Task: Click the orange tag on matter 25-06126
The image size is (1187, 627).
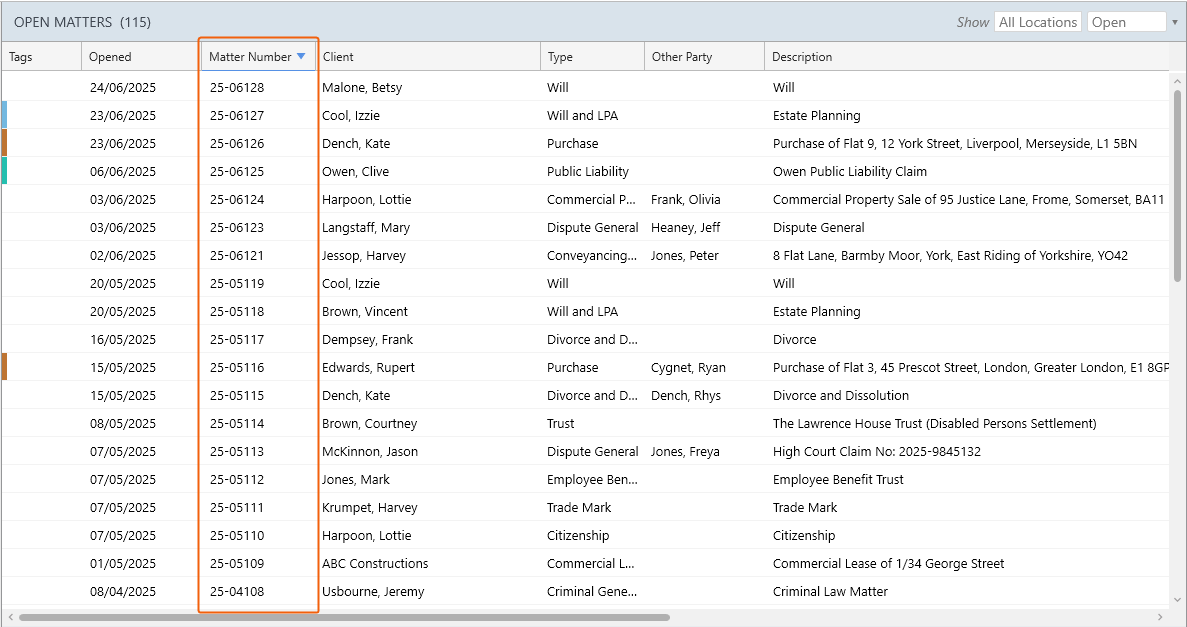Action: point(5,143)
